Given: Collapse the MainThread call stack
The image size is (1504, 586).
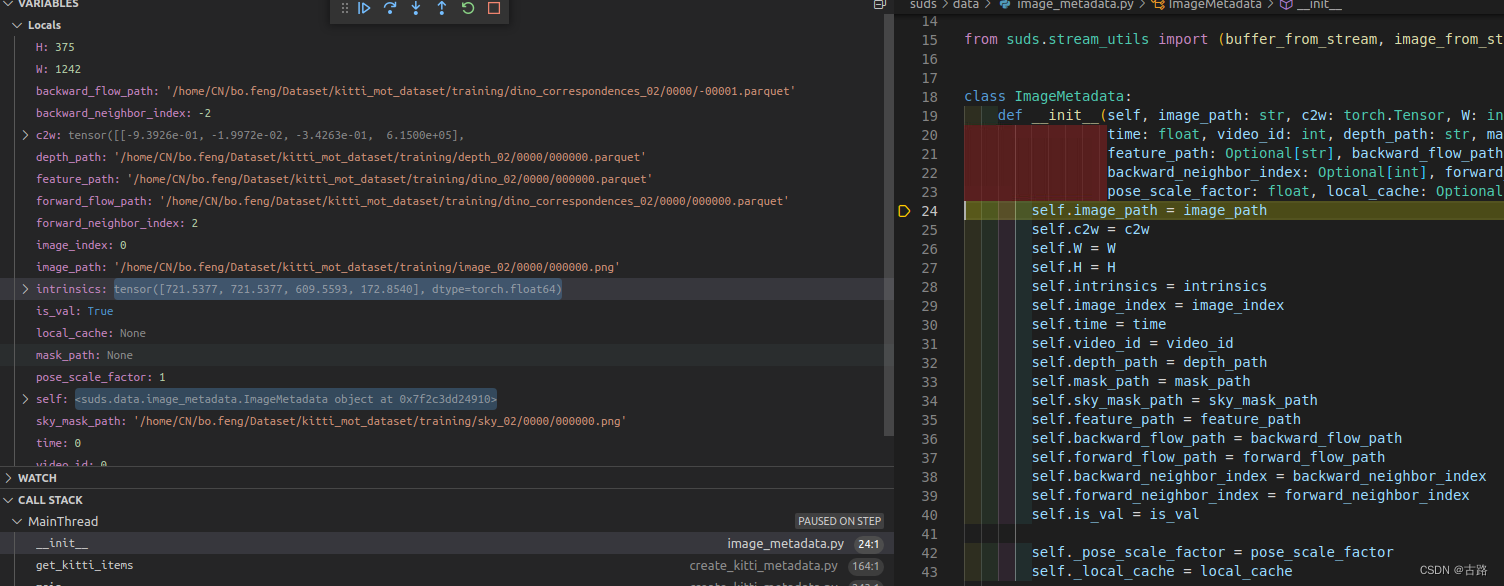Looking at the screenshot, I should coord(17,522).
